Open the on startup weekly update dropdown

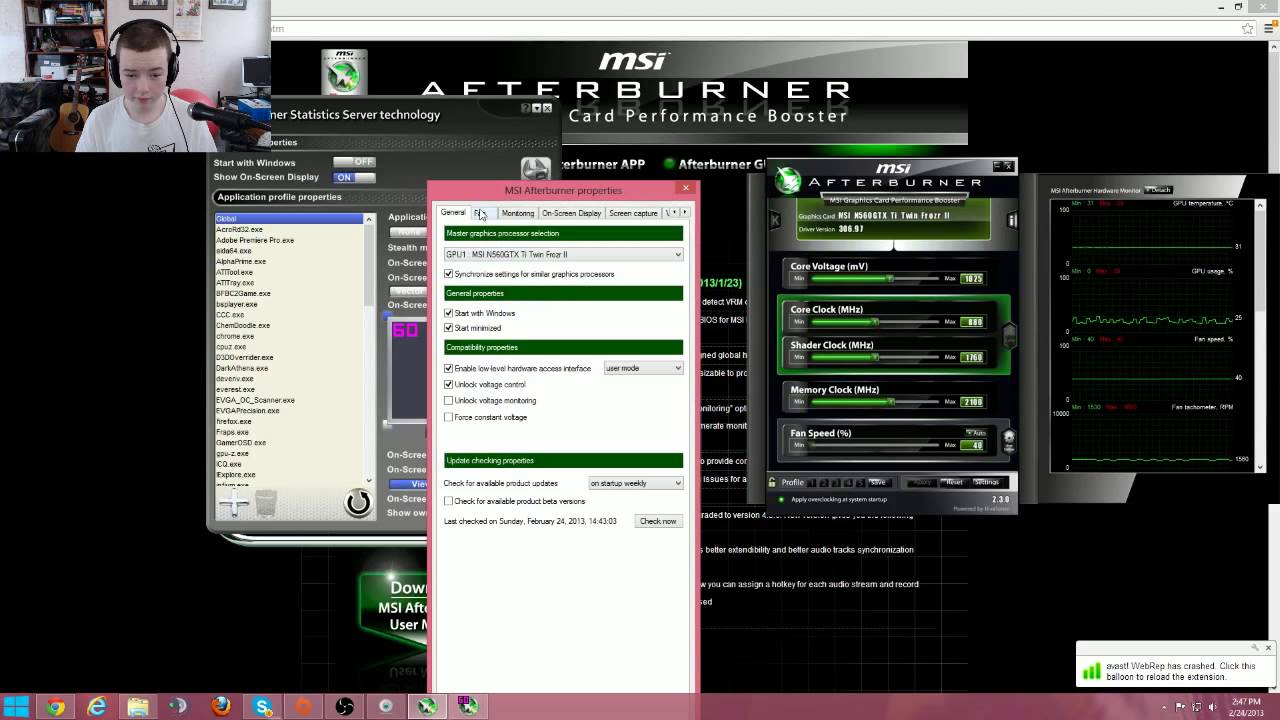coord(636,483)
